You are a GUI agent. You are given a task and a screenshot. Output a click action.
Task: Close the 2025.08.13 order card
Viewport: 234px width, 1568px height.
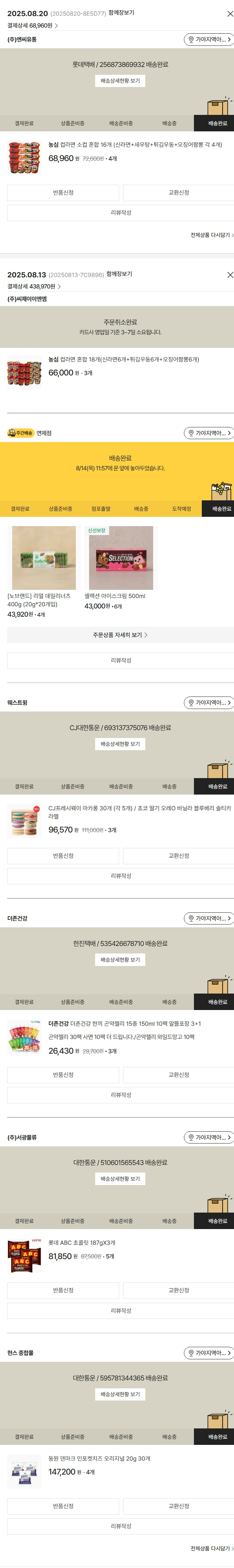point(230,275)
